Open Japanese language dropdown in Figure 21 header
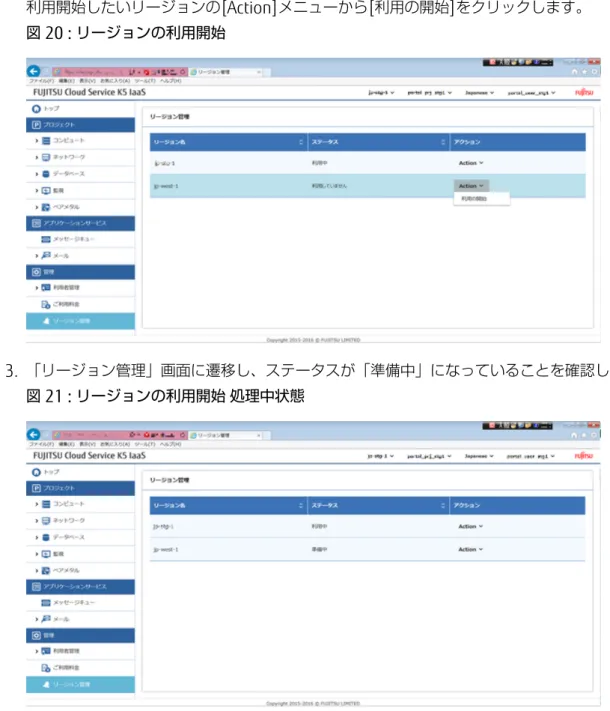The width and height of the screenshot is (610, 711). point(479,456)
